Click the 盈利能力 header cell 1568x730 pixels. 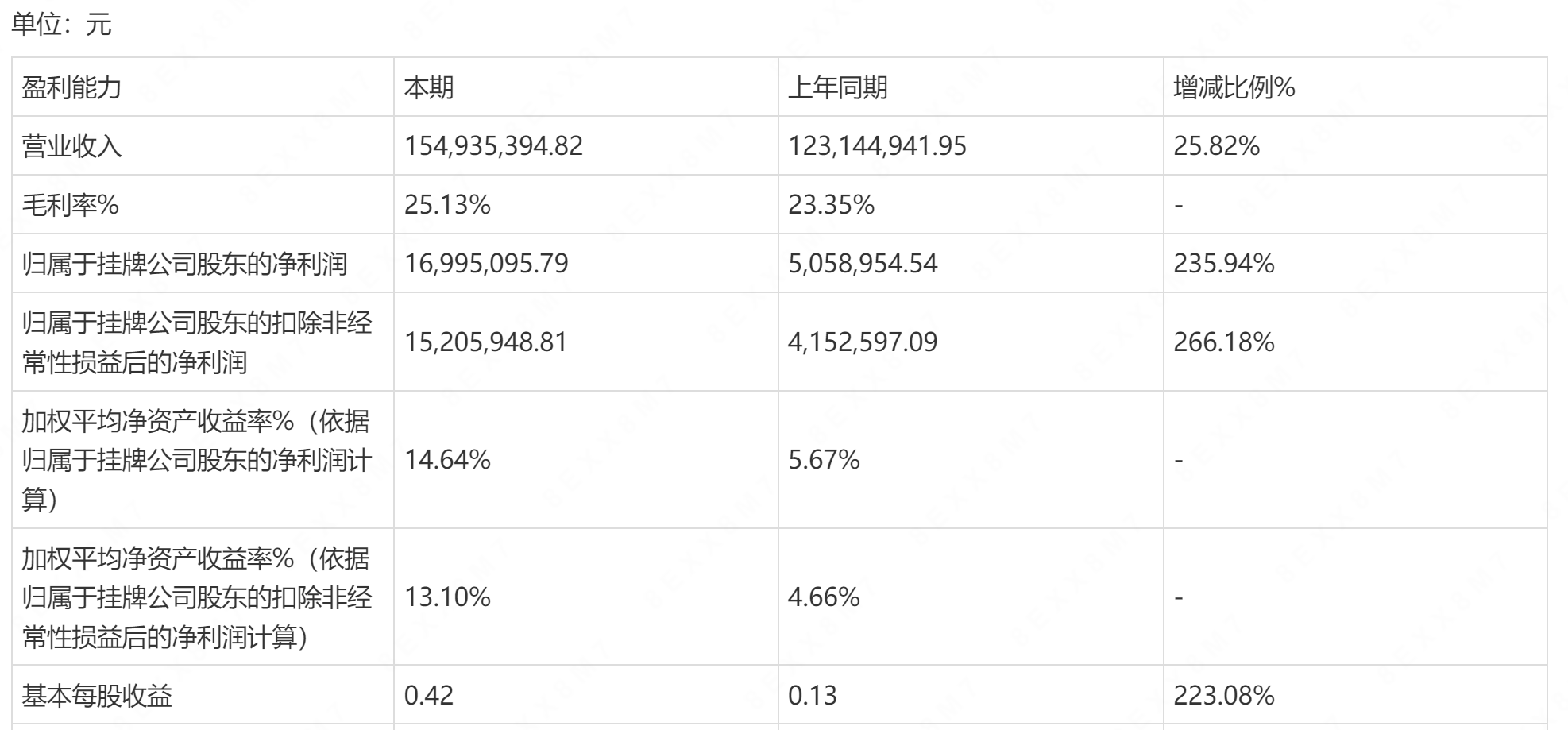(203, 87)
